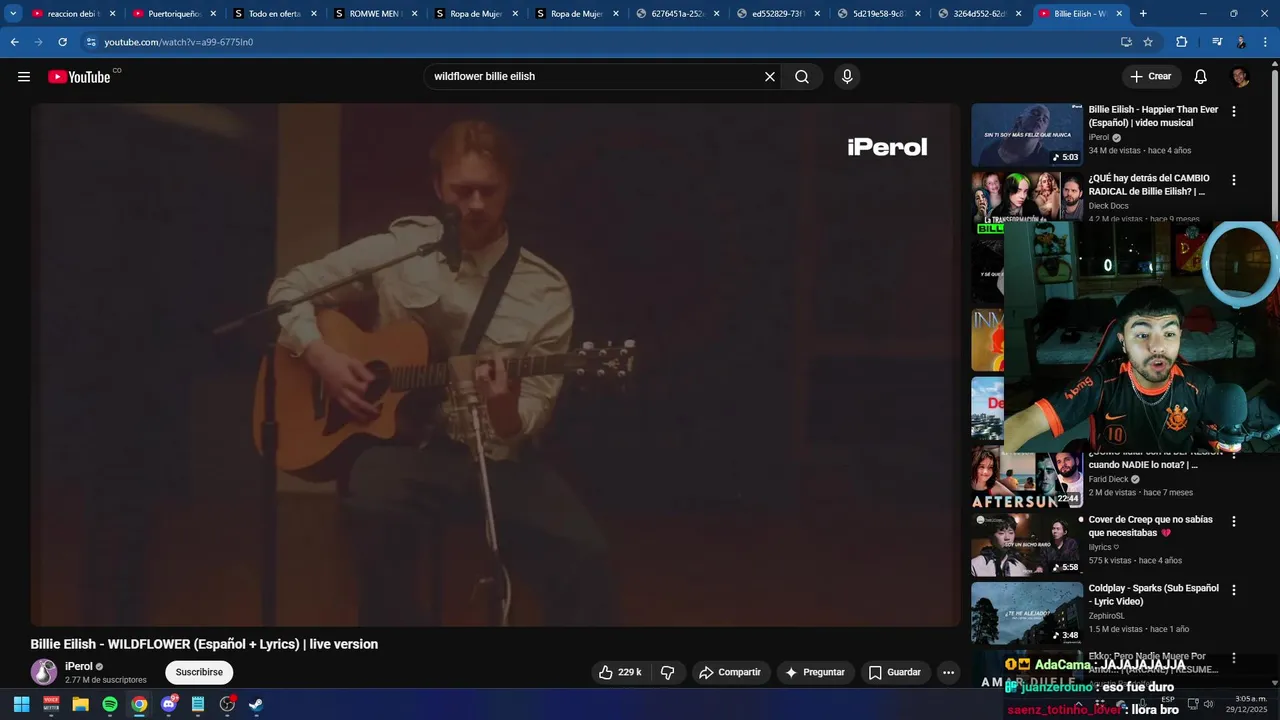1280x720 pixels.
Task: Focus the YouTube search field
Action: (x=596, y=77)
